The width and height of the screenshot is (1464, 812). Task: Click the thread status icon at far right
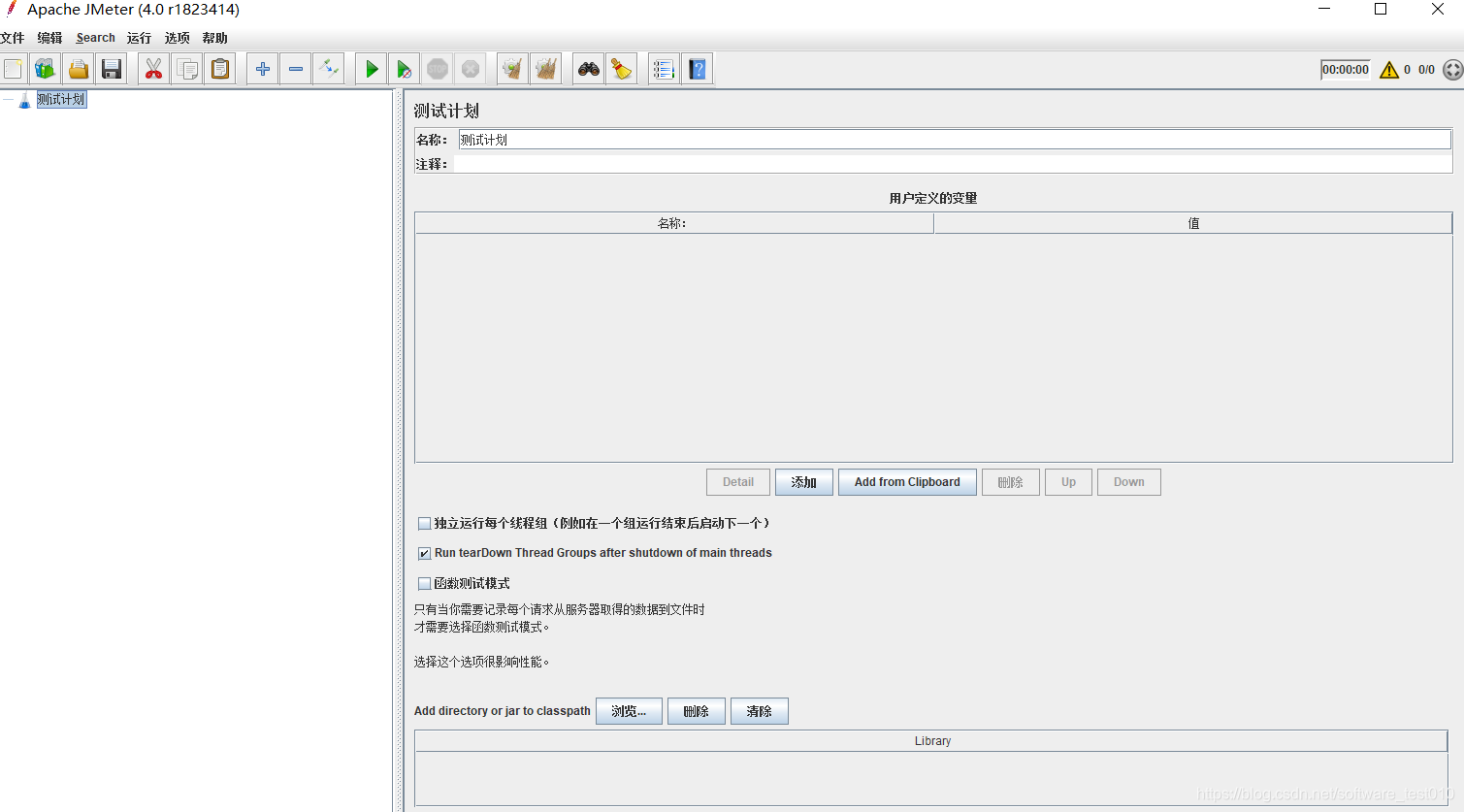[x=1452, y=70]
